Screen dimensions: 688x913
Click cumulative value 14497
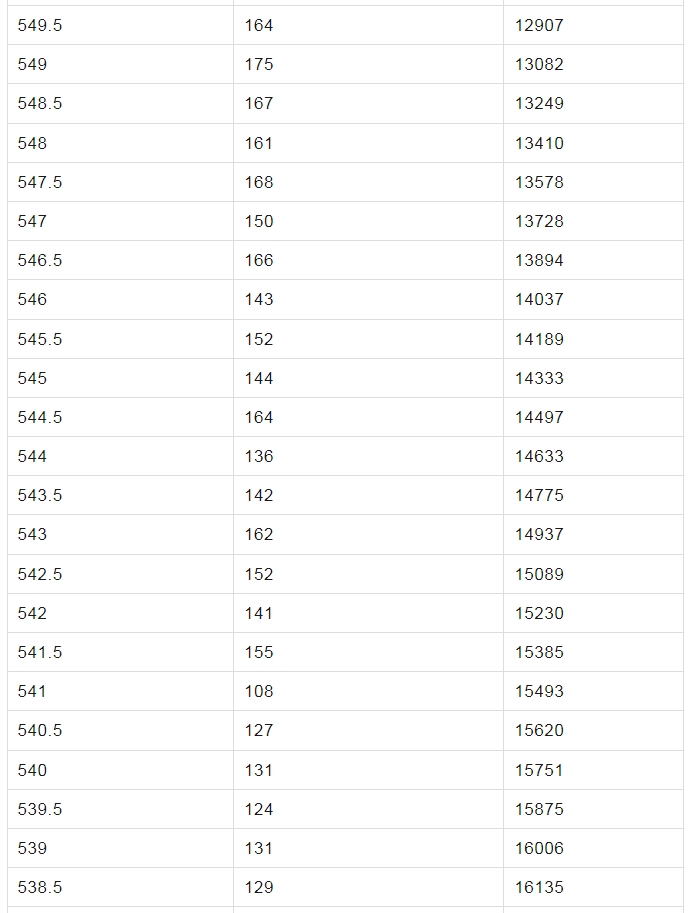tap(539, 417)
